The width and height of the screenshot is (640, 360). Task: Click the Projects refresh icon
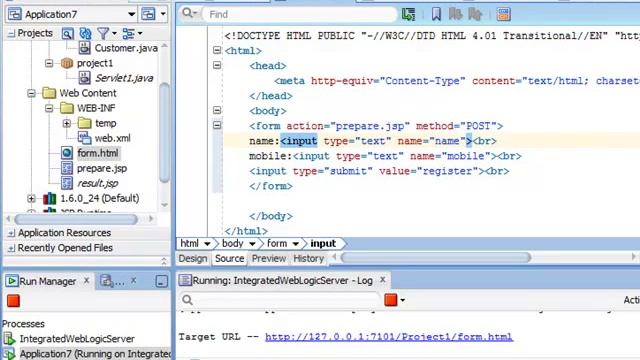85,33
